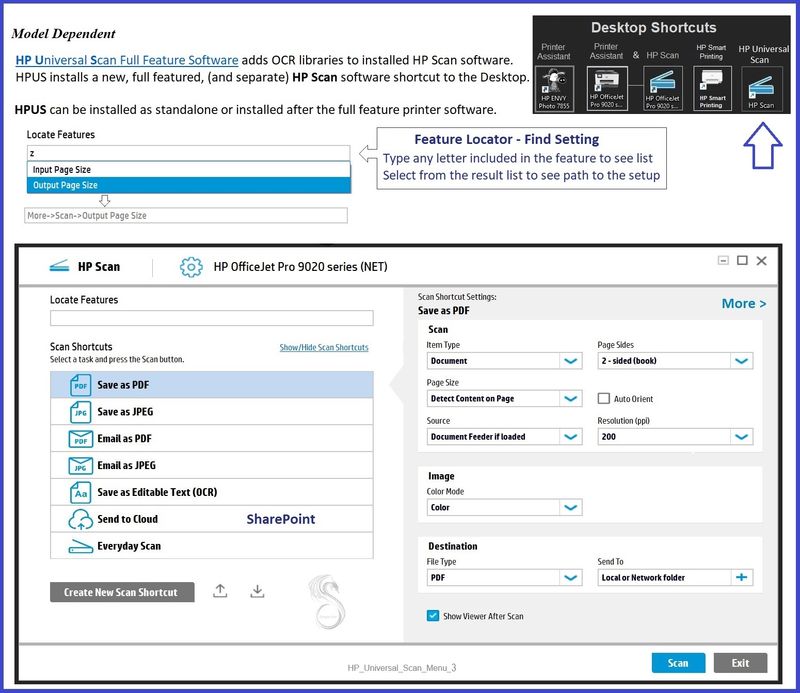Open the HP Universal Scan Full Feature Software link
This screenshot has height=693, width=800.
coord(127,60)
